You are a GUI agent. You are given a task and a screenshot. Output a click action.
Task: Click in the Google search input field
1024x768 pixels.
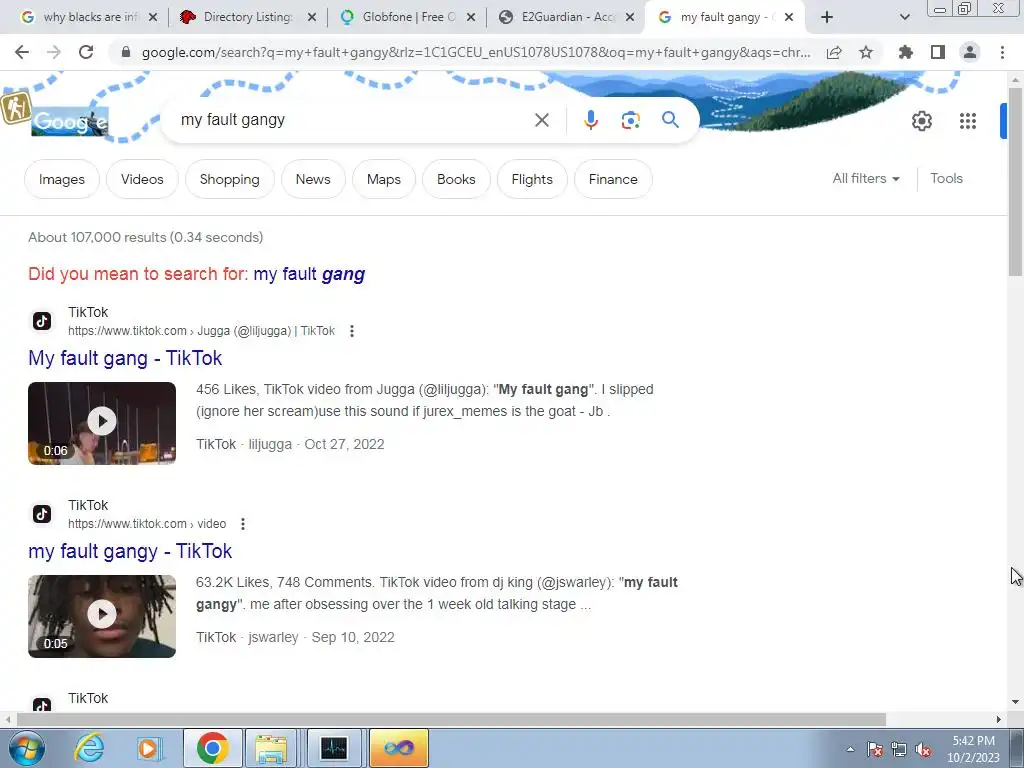(353, 120)
